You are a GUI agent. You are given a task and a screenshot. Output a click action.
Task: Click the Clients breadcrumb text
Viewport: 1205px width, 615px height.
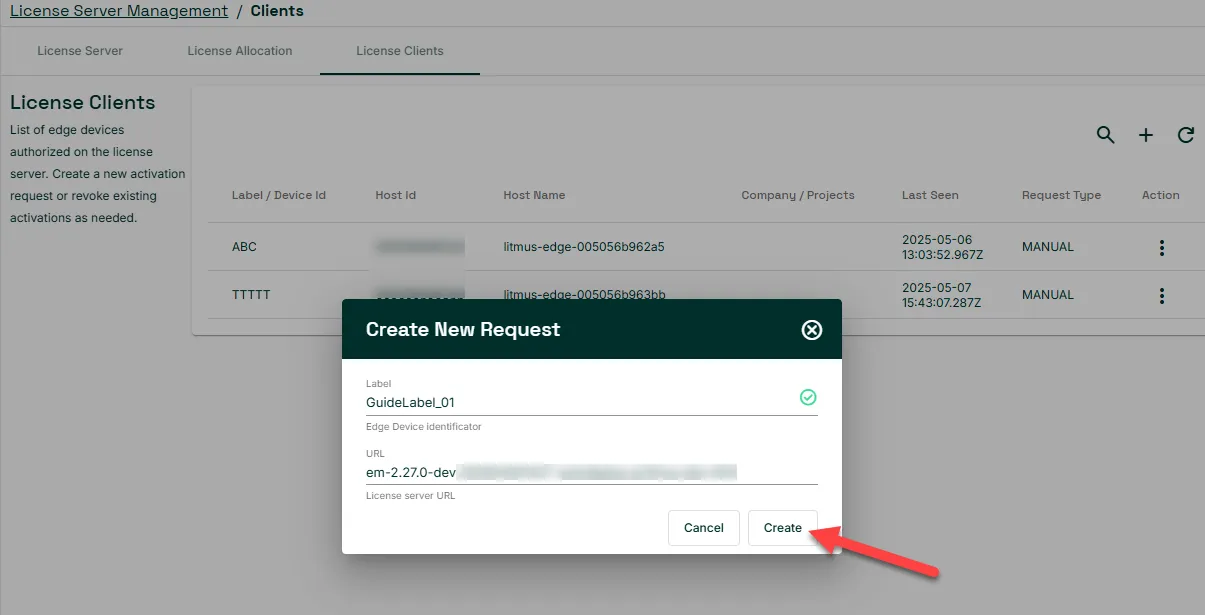click(278, 11)
